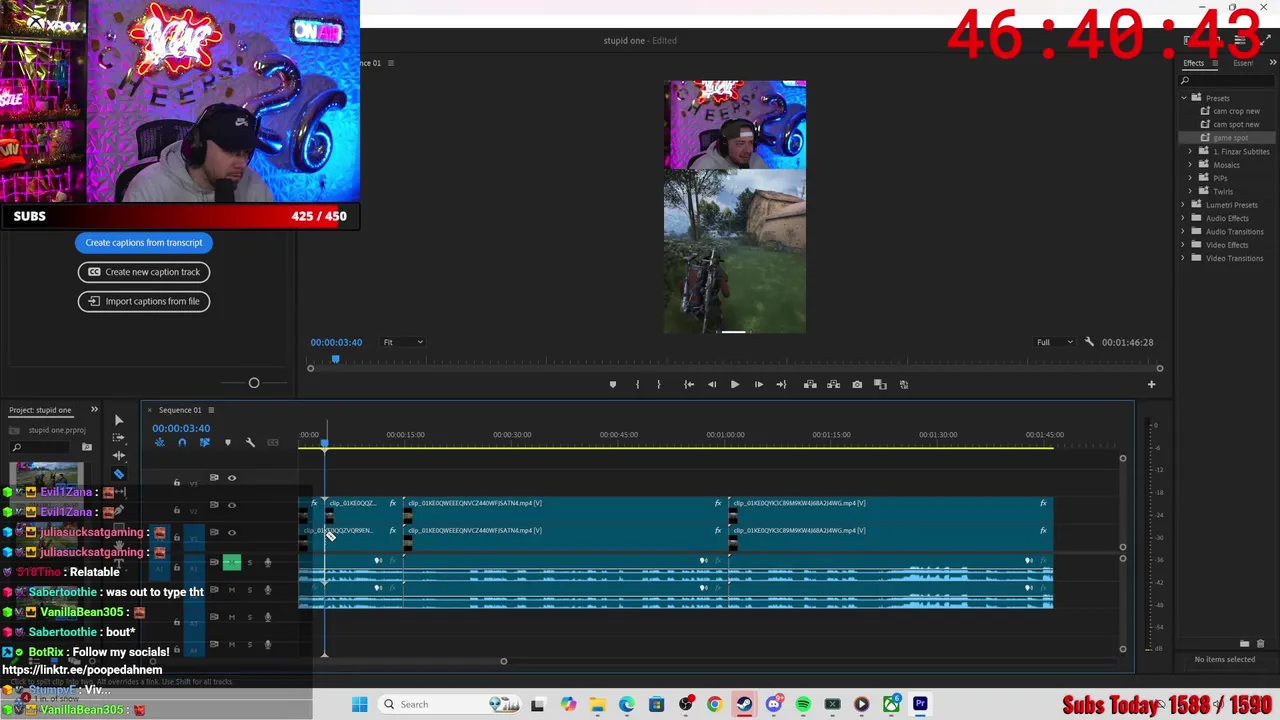Image resolution: width=1280 pixels, height=720 pixels.
Task: Open the Button Editor plus icon
Action: (x=1151, y=384)
